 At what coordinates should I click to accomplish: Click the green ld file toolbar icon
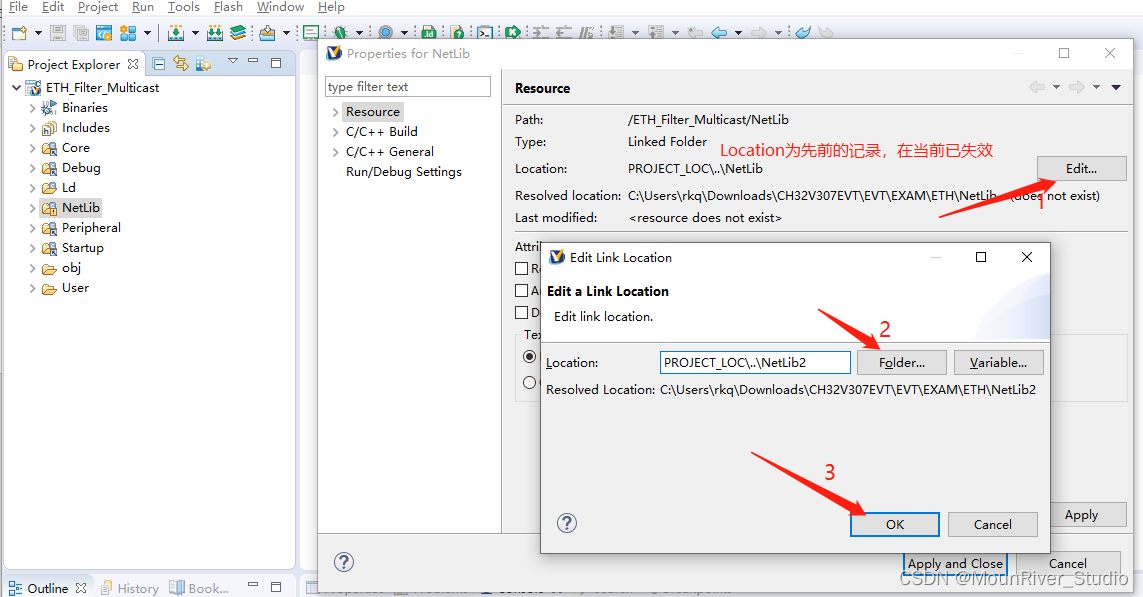click(x=429, y=33)
